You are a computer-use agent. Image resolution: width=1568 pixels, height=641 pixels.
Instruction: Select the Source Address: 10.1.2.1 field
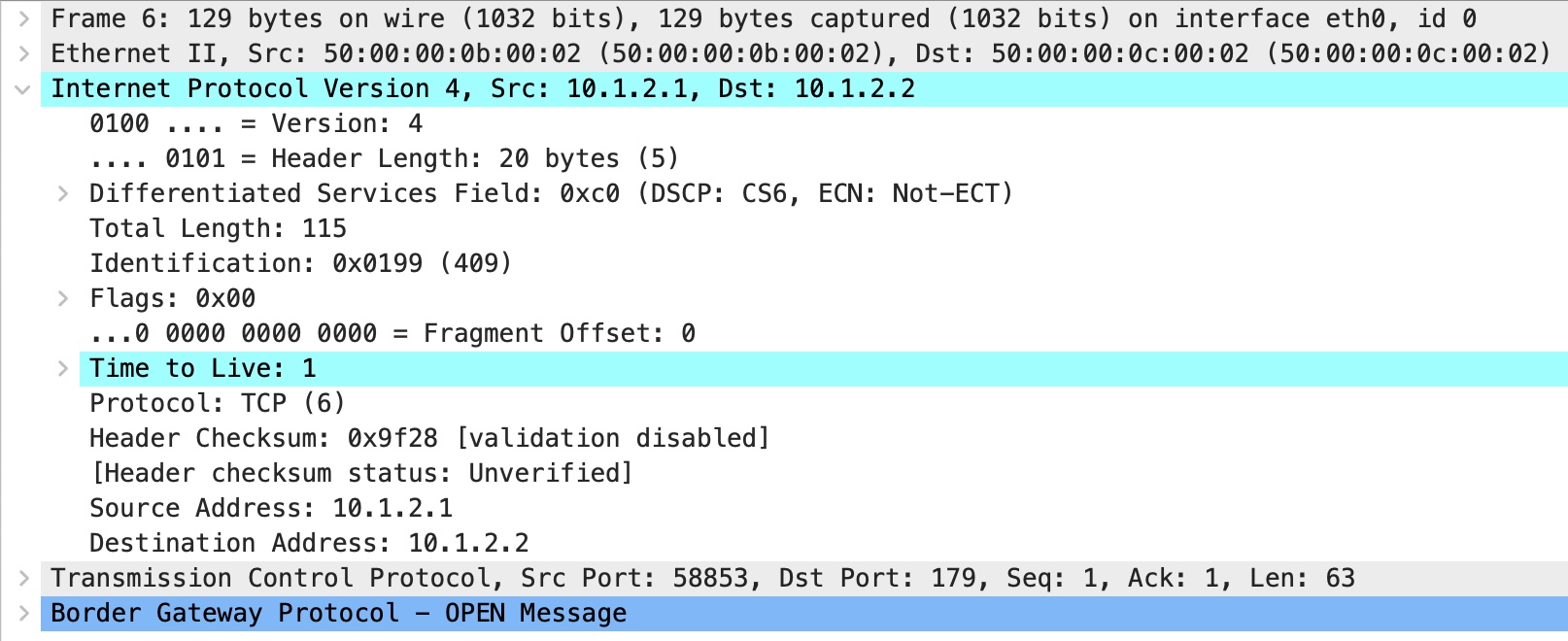click(271, 508)
